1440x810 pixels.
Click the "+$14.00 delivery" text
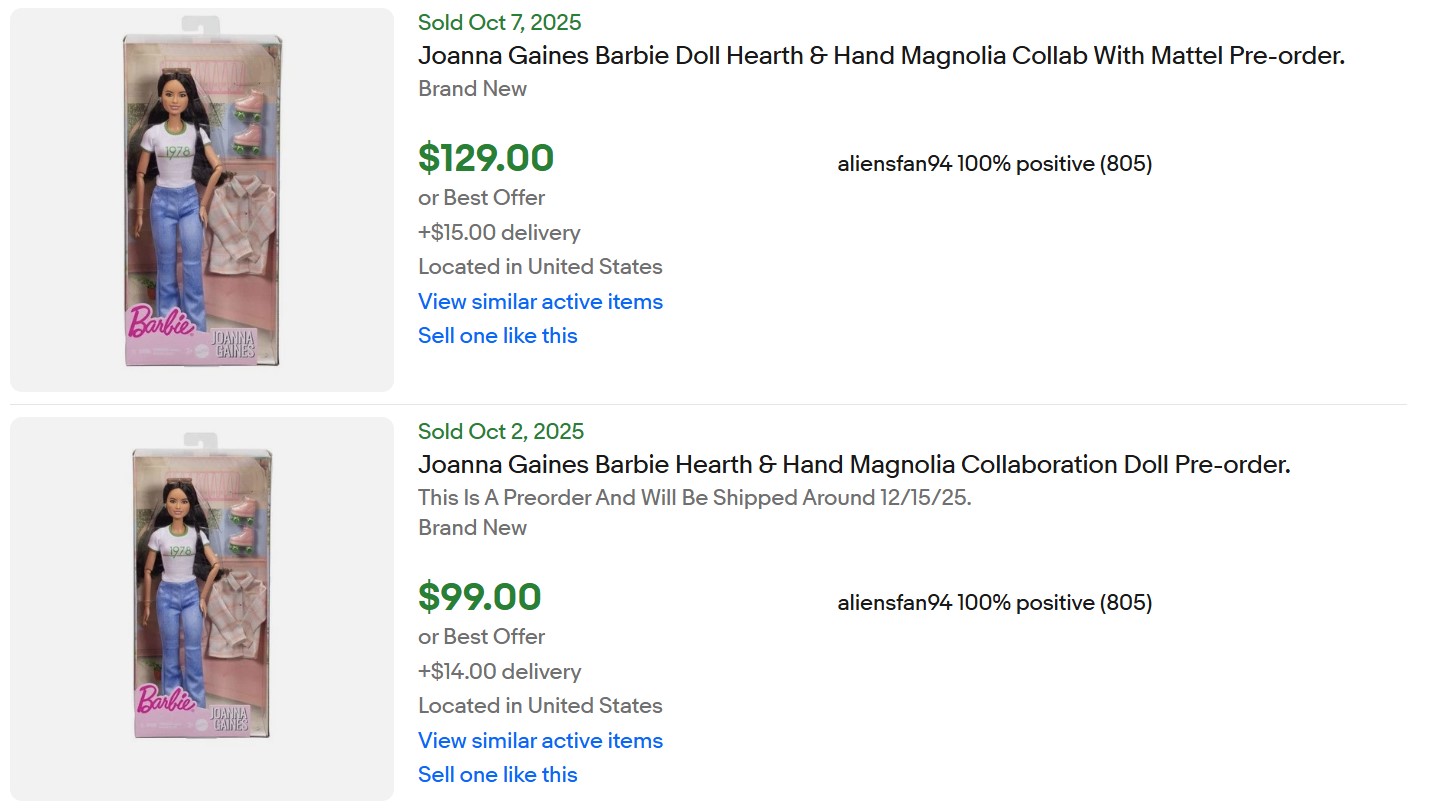click(x=499, y=672)
